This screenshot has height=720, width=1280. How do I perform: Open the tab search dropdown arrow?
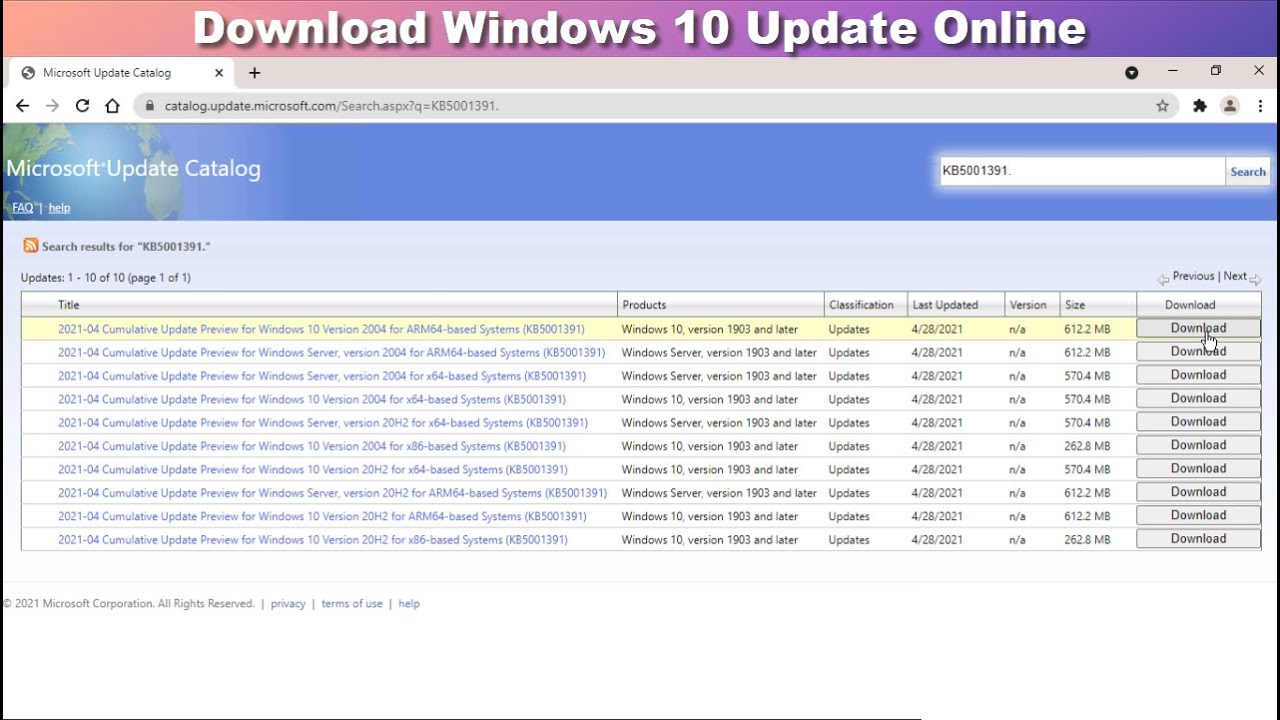tap(1132, 72)
